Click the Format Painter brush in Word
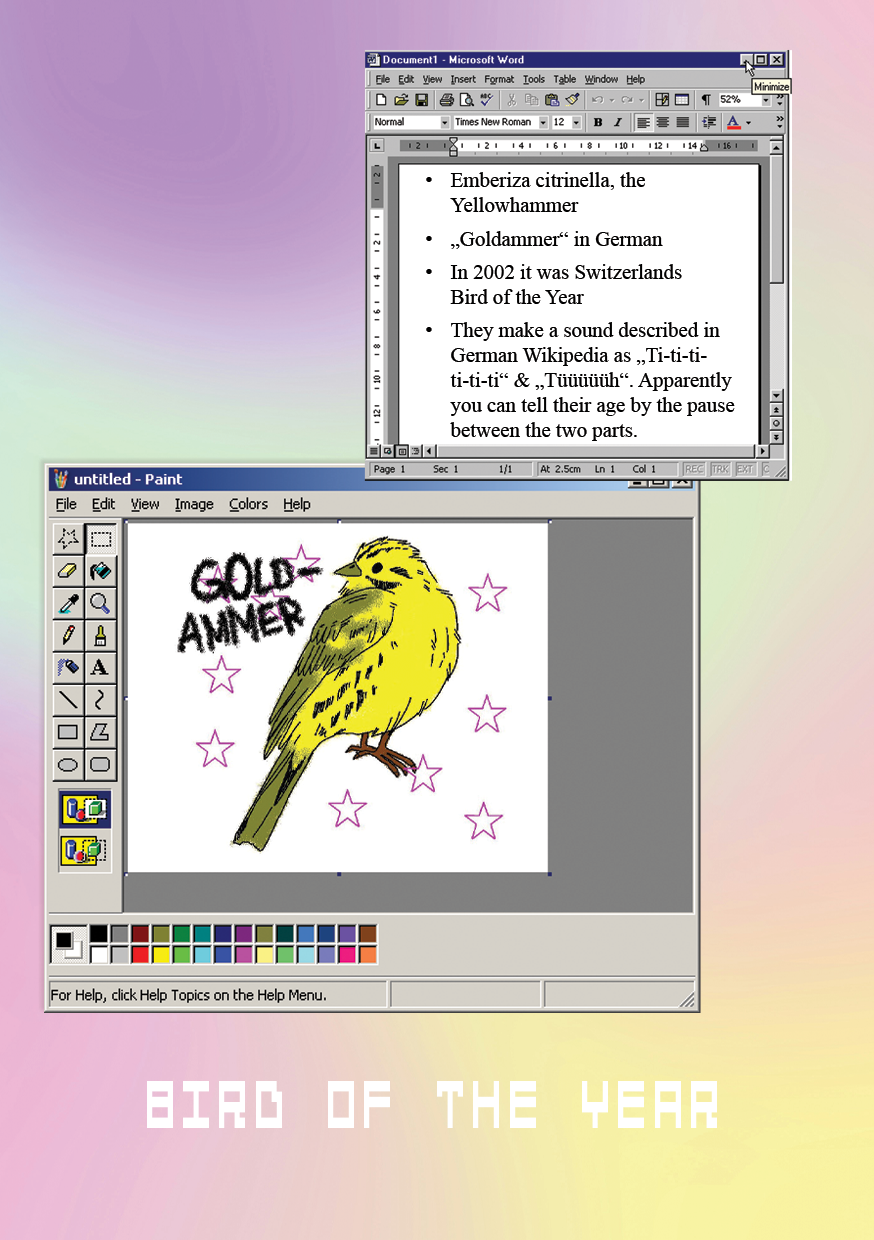The image size is (874, 1240). pyautogui.click(x=572, y=99)
